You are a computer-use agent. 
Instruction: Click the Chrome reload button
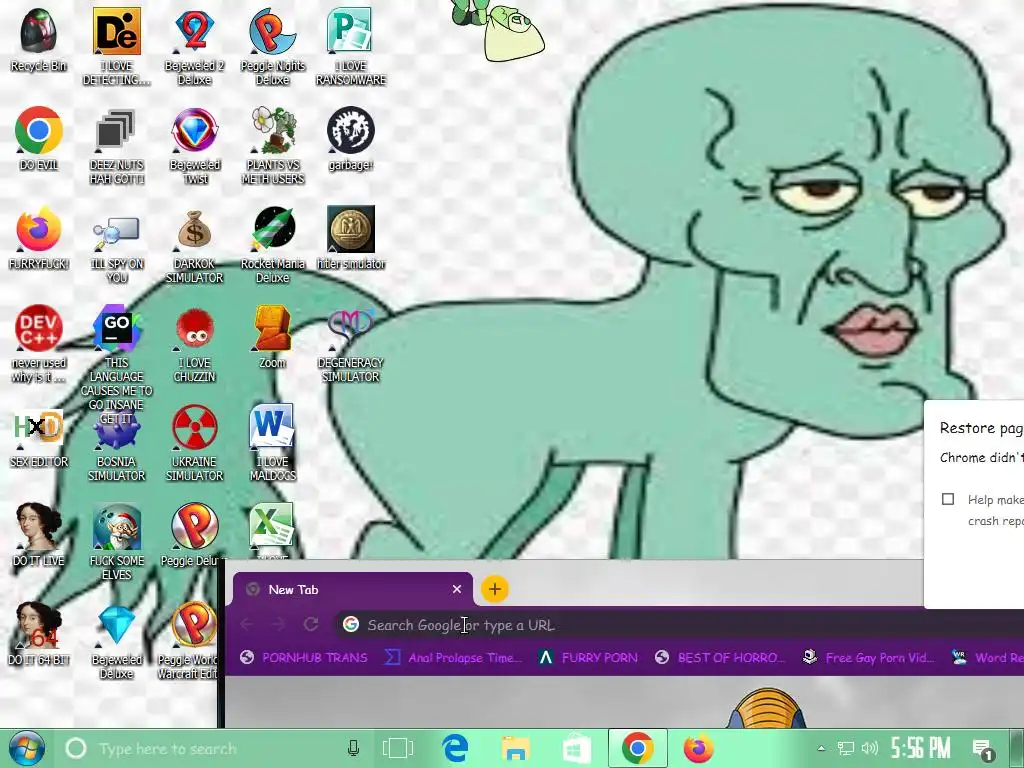pyautogui.click(x=311, y=624)
